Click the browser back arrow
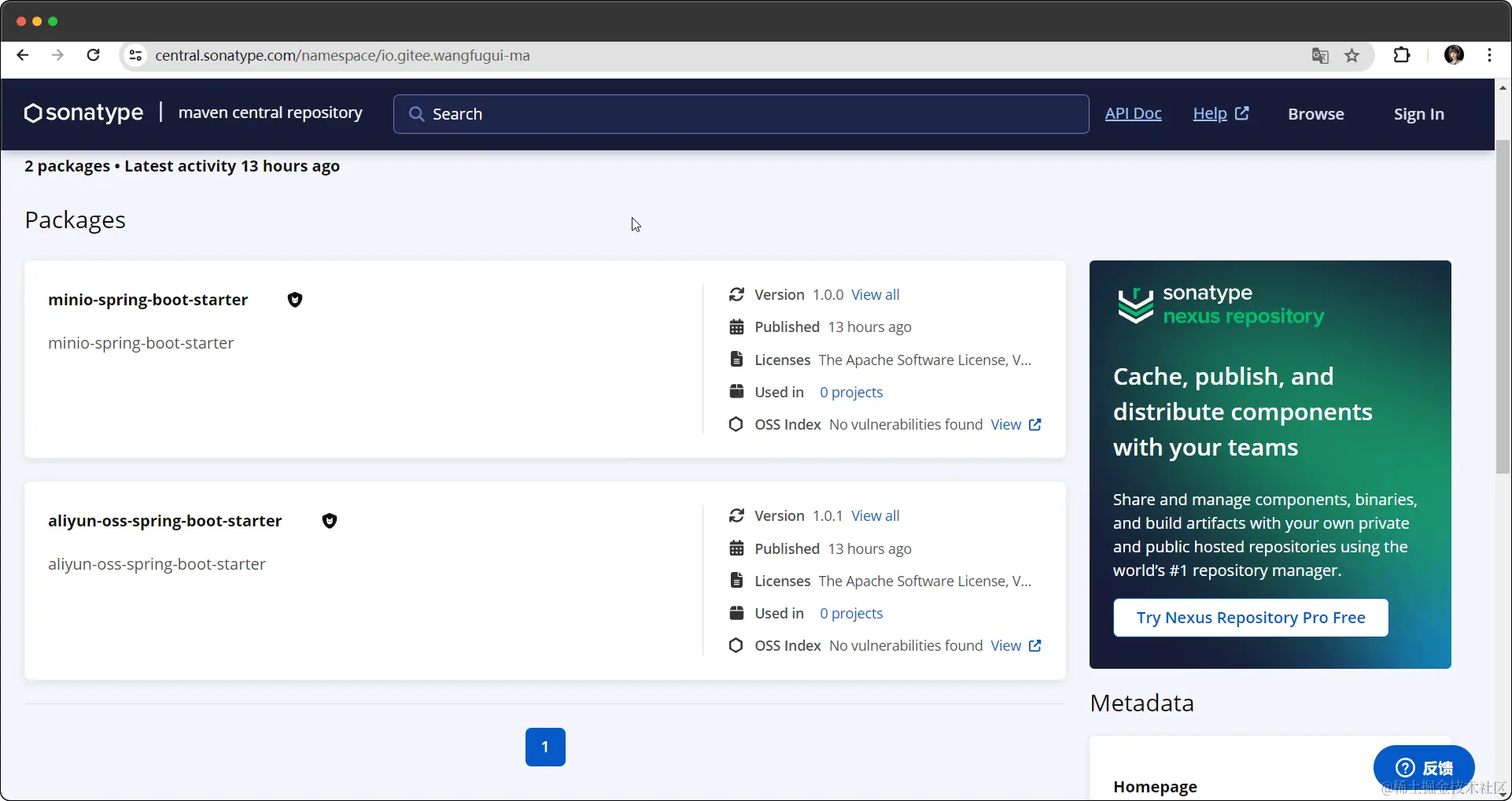Viewport: 1512px width, 801px height. coord(23,55)
